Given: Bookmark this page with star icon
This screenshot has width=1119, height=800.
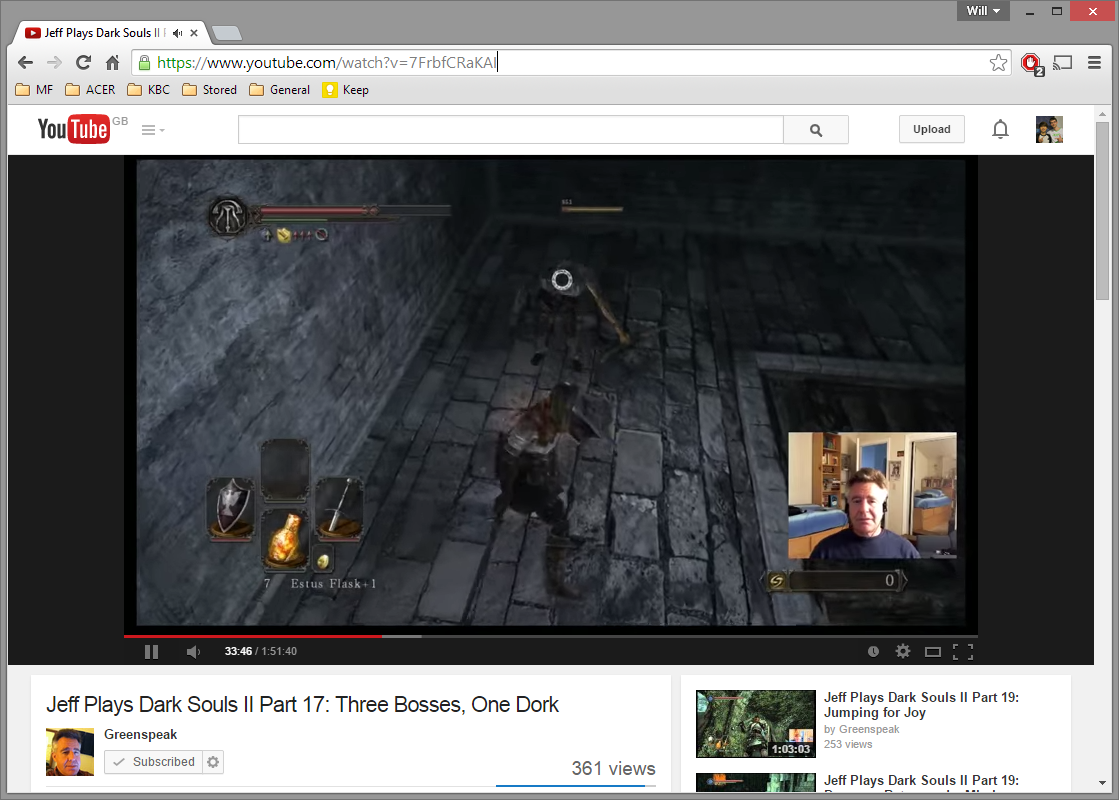Looking at the screenshot, I should pos(998,63).
